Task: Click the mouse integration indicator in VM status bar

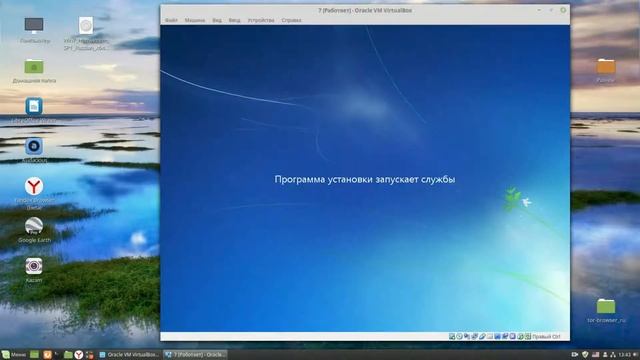Action: tap(520, 336)
